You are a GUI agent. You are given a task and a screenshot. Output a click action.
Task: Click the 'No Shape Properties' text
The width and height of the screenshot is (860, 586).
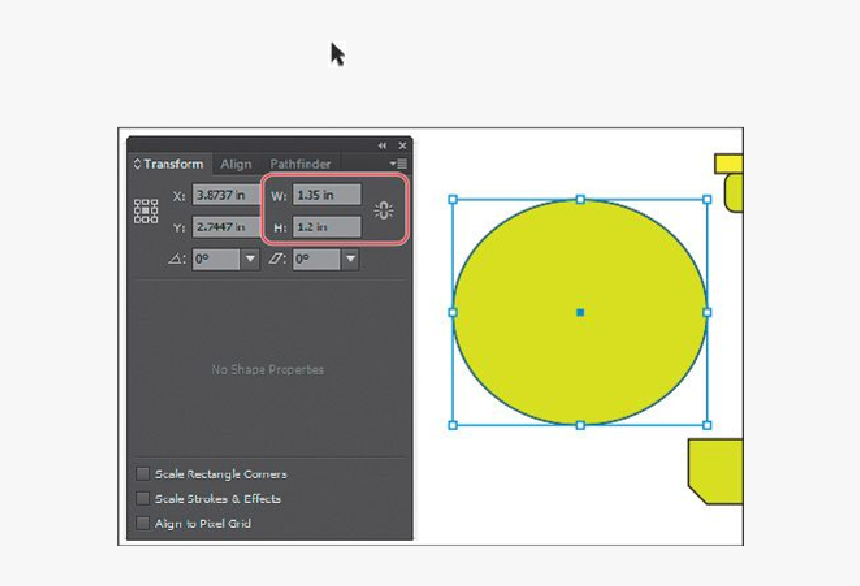tap(268, 369)
